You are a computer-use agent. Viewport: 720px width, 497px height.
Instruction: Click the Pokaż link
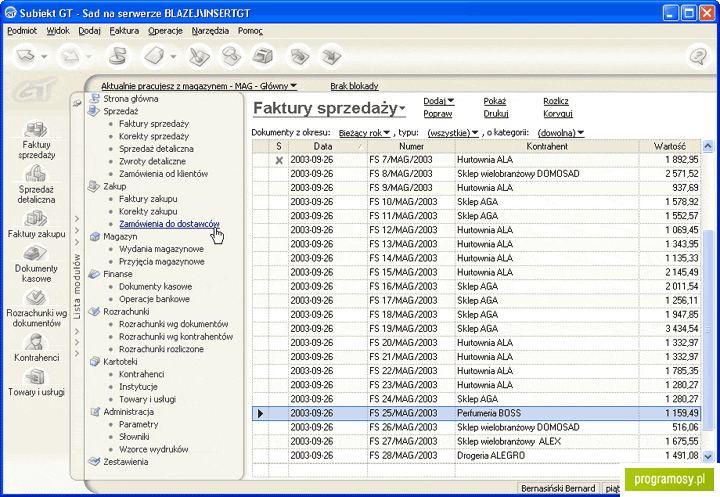click(495, 101)
